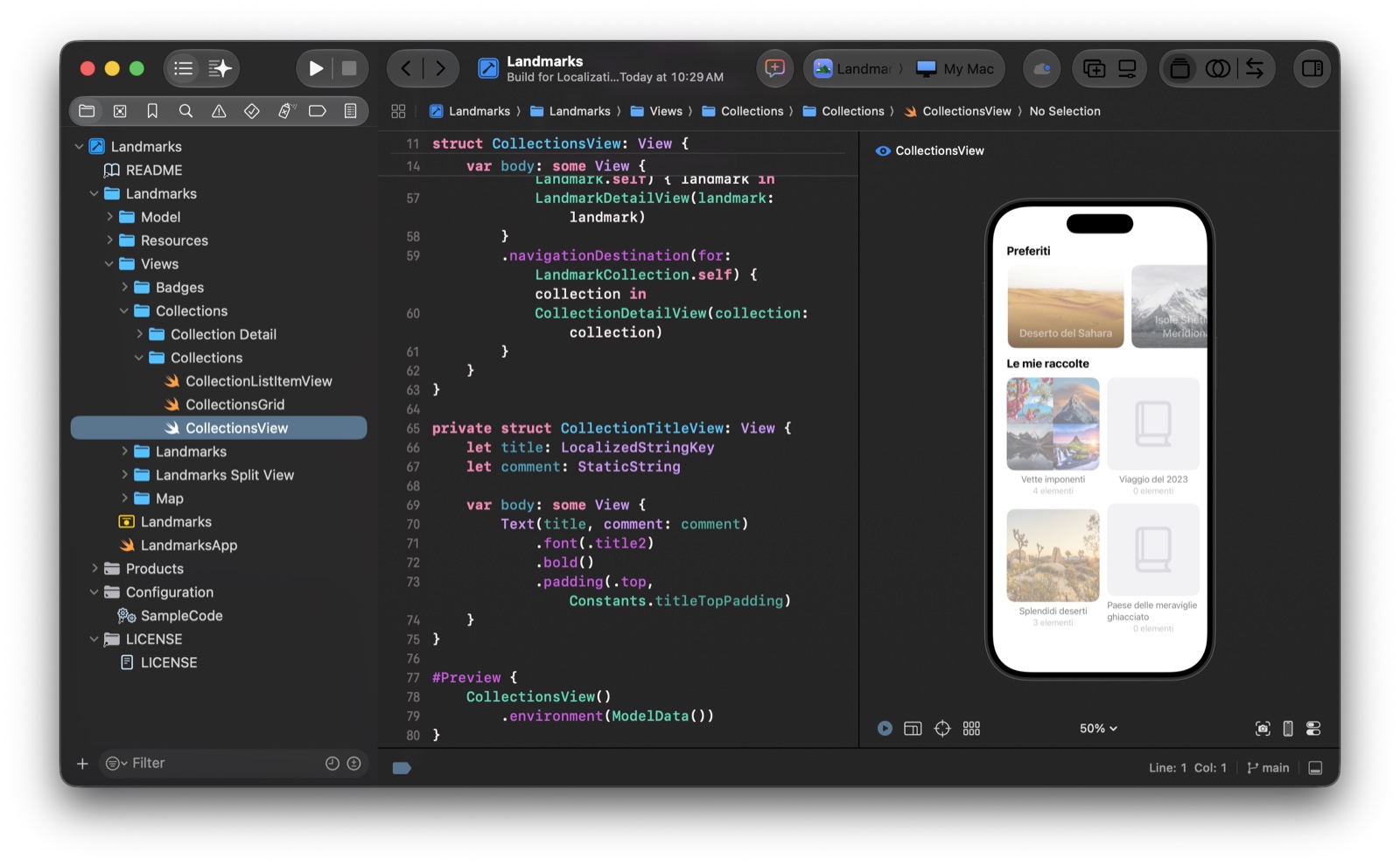Open preview variants grid button
The width and height of the screenshot is (1400, 866).
click(x=971, y=728)
